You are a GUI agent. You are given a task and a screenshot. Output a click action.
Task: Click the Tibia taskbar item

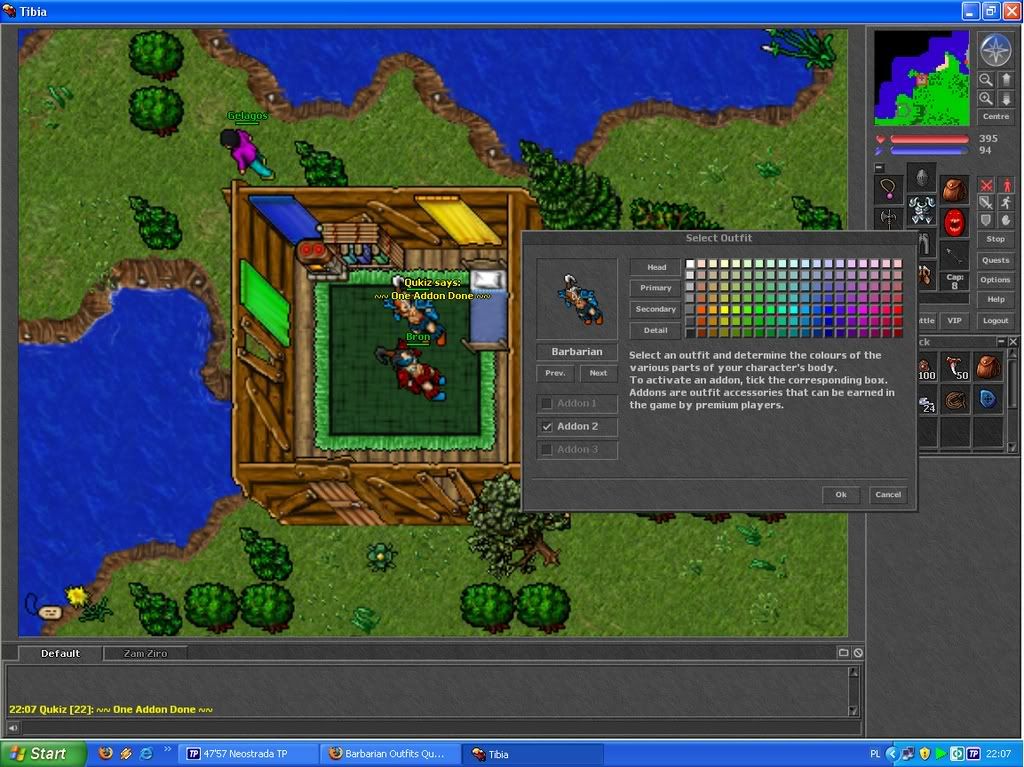tap(532, 754)
